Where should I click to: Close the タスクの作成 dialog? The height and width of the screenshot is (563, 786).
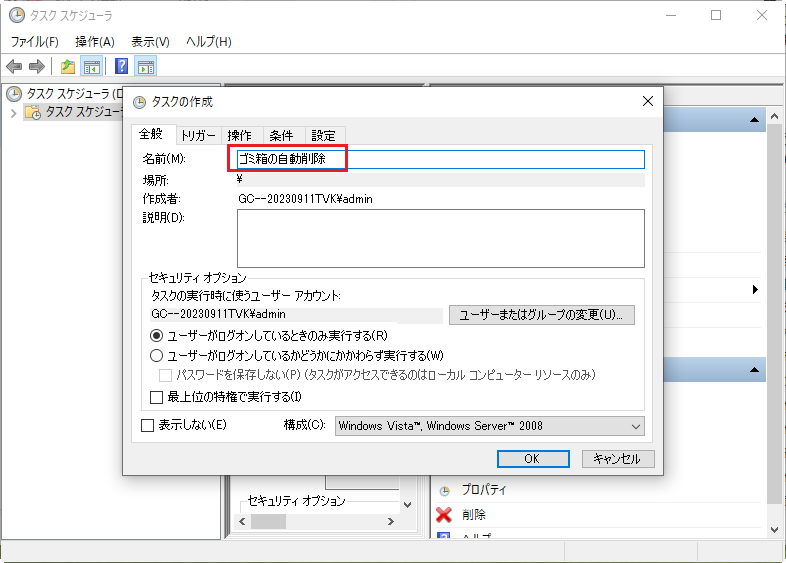648,101
